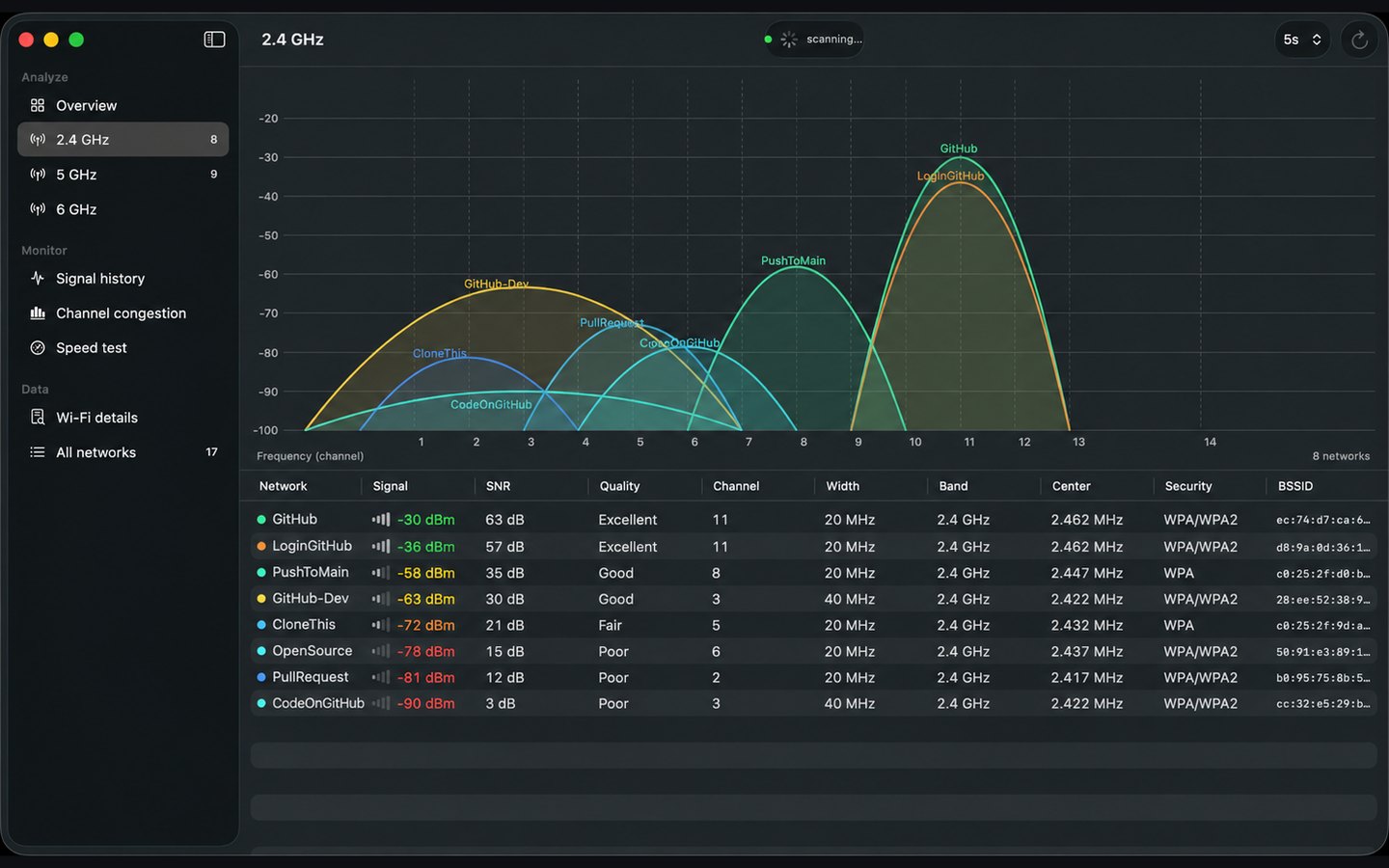Select the 2.4 GHz sidebar item
This screenshot has width=1389, height=868.
123,140
